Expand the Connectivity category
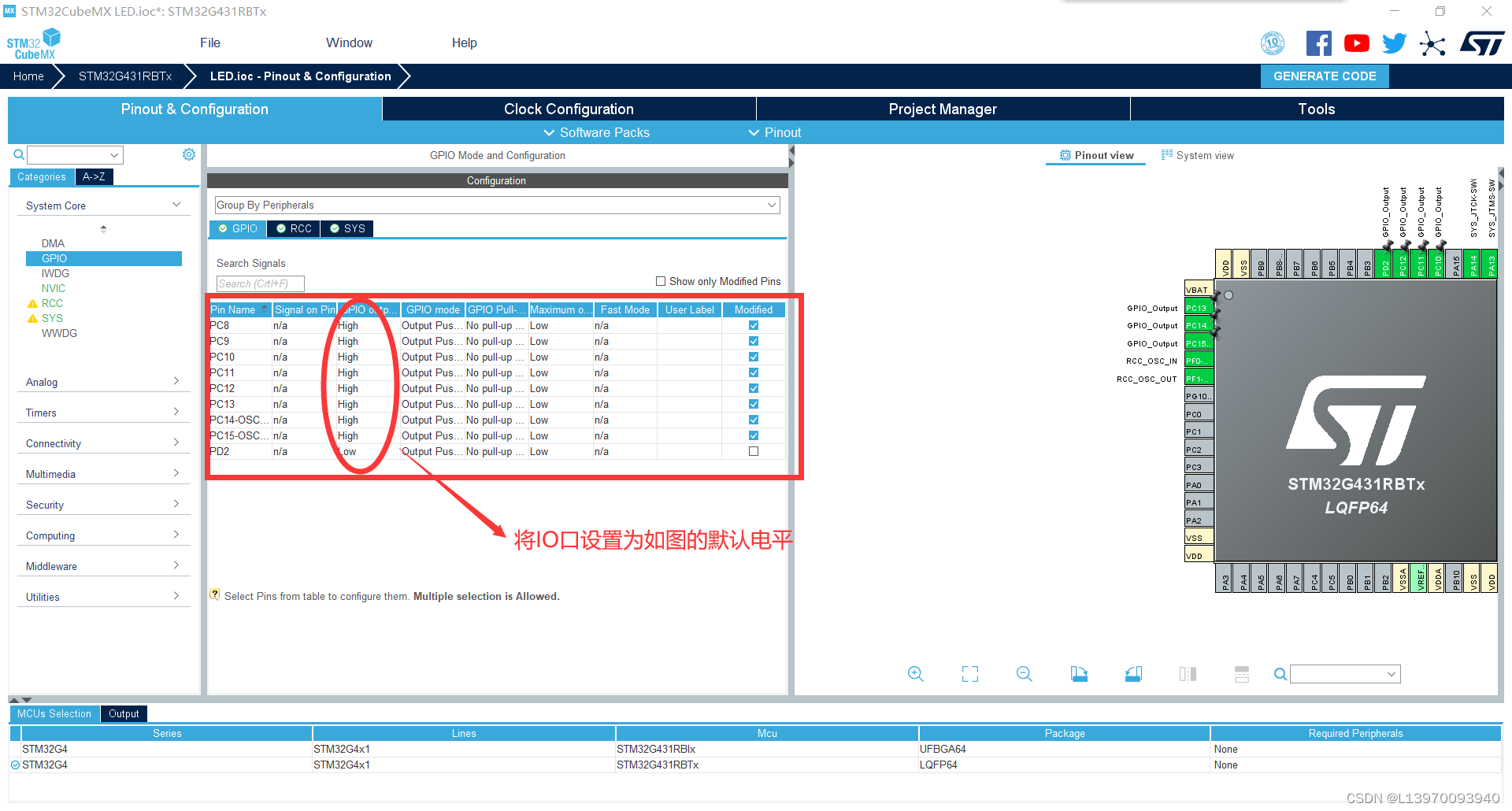Screen dimensions: 1512x811 pyautogui.click(x=103, y=443)
